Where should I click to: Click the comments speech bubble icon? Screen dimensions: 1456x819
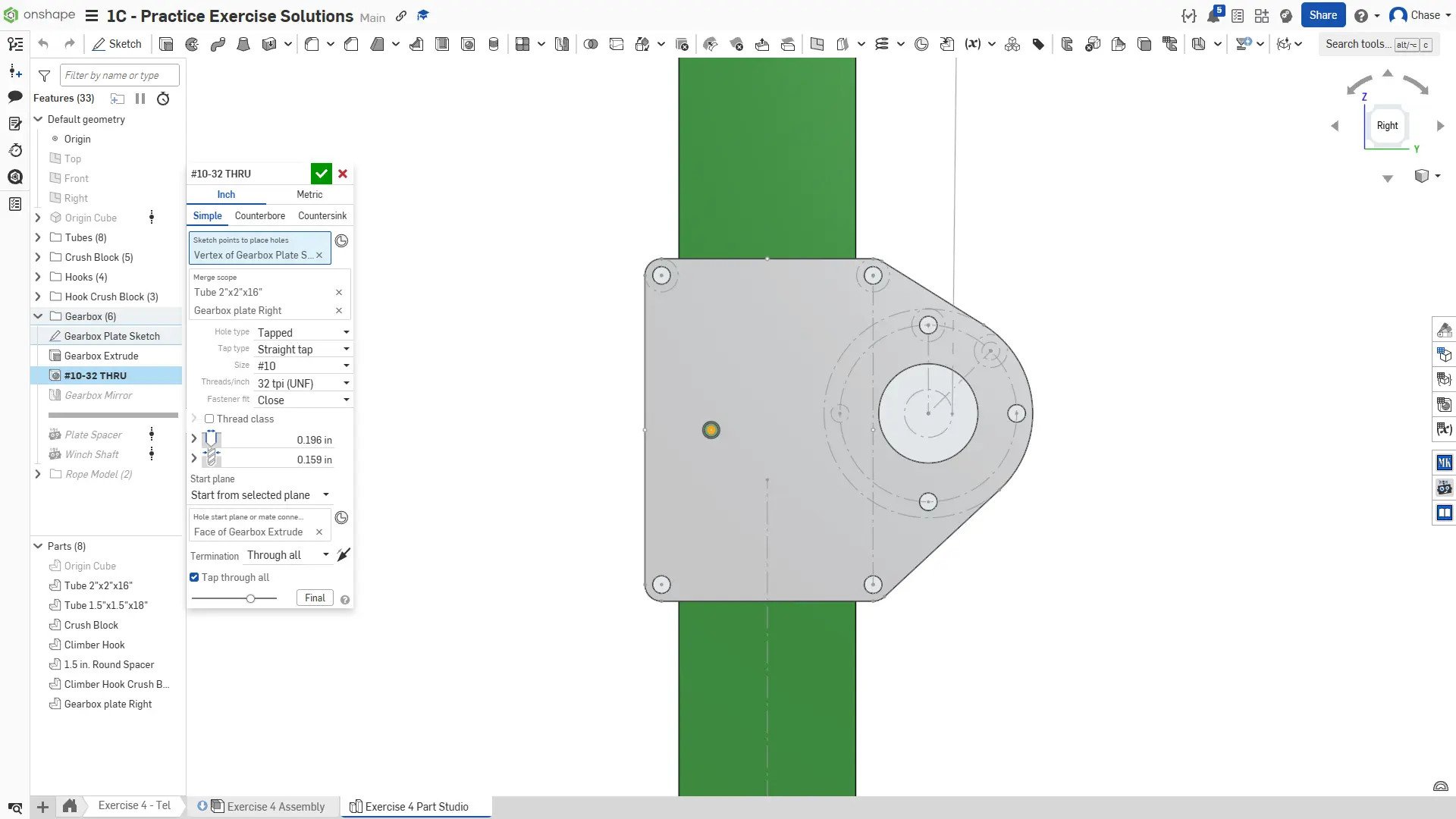coord(14,97)
